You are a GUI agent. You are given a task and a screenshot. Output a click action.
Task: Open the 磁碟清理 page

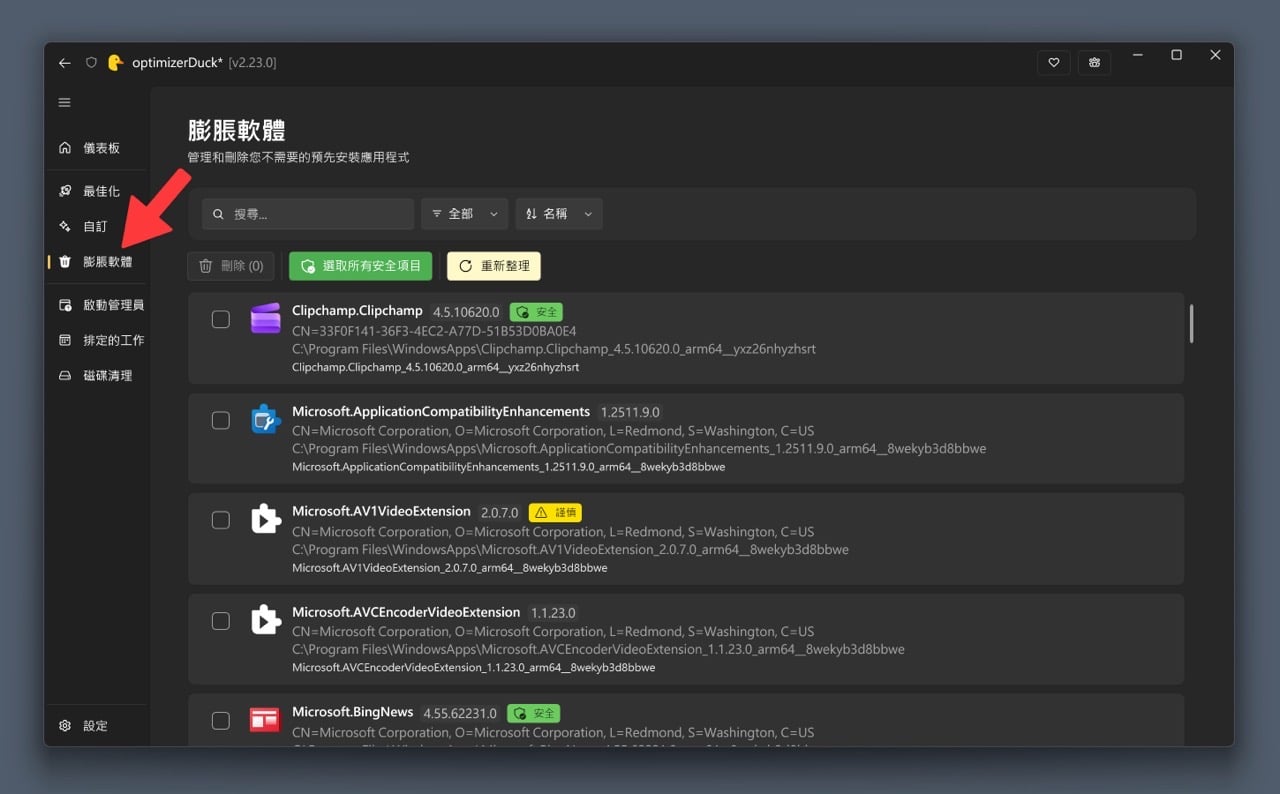point(96,376)
